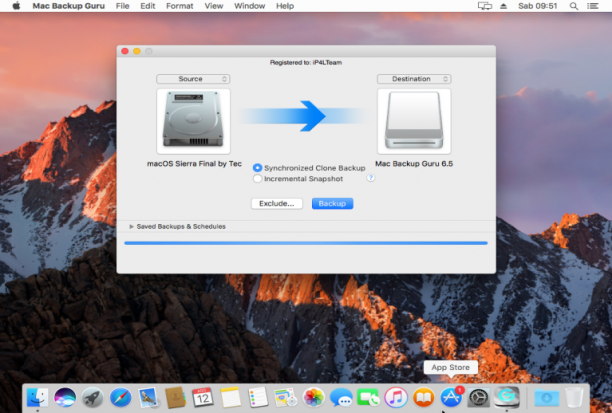
Task: Click the blue progress bar
Action: coord(306,243)
